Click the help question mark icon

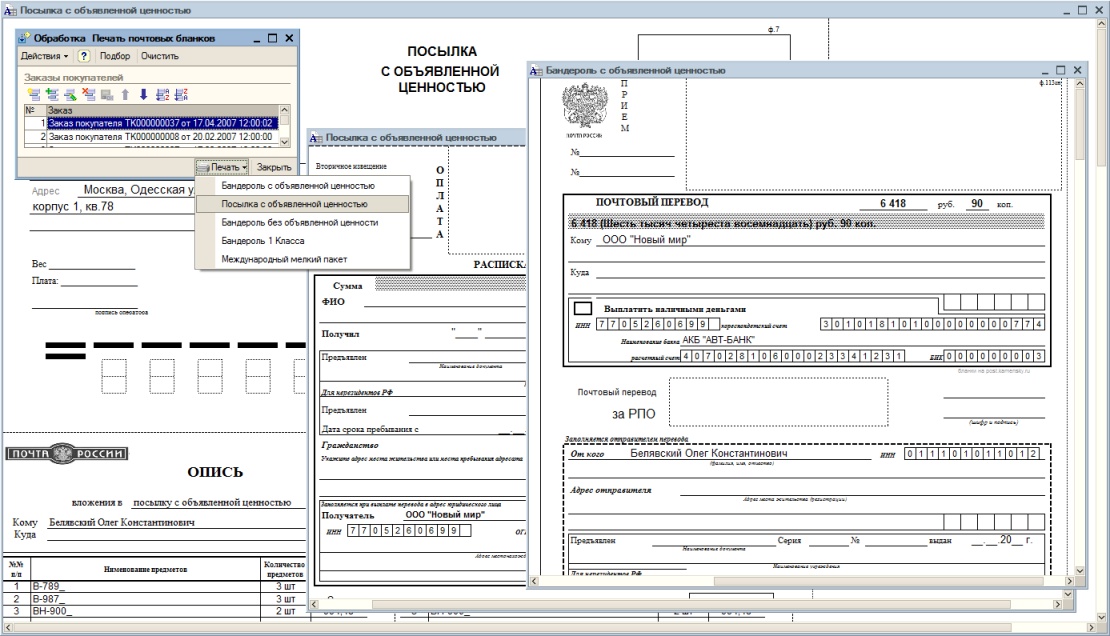[84, 56]
